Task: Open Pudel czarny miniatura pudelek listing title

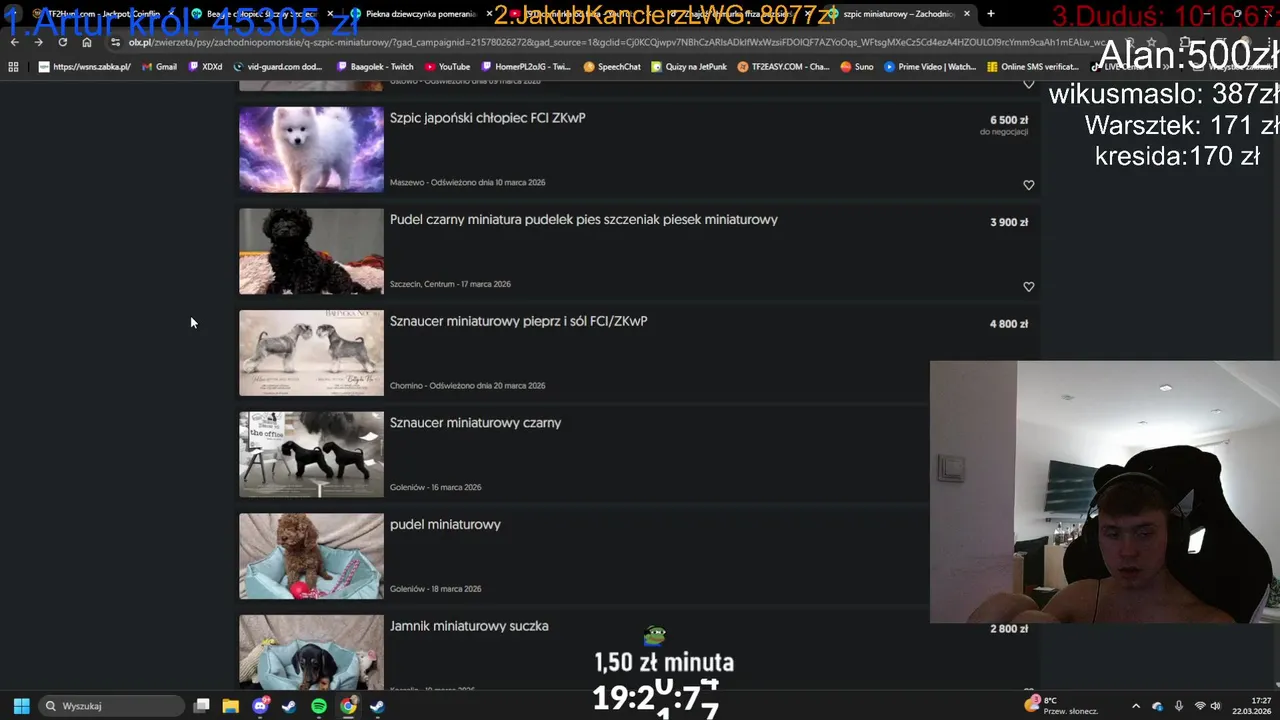Action: tap(583, 220)
